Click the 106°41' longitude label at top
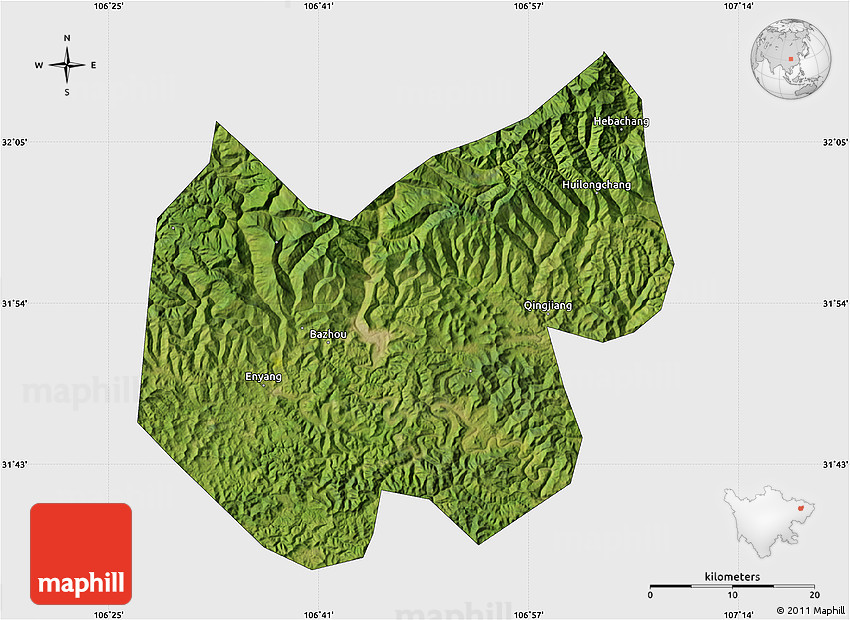The image size is (850, 620). click(x=318, y=6)
